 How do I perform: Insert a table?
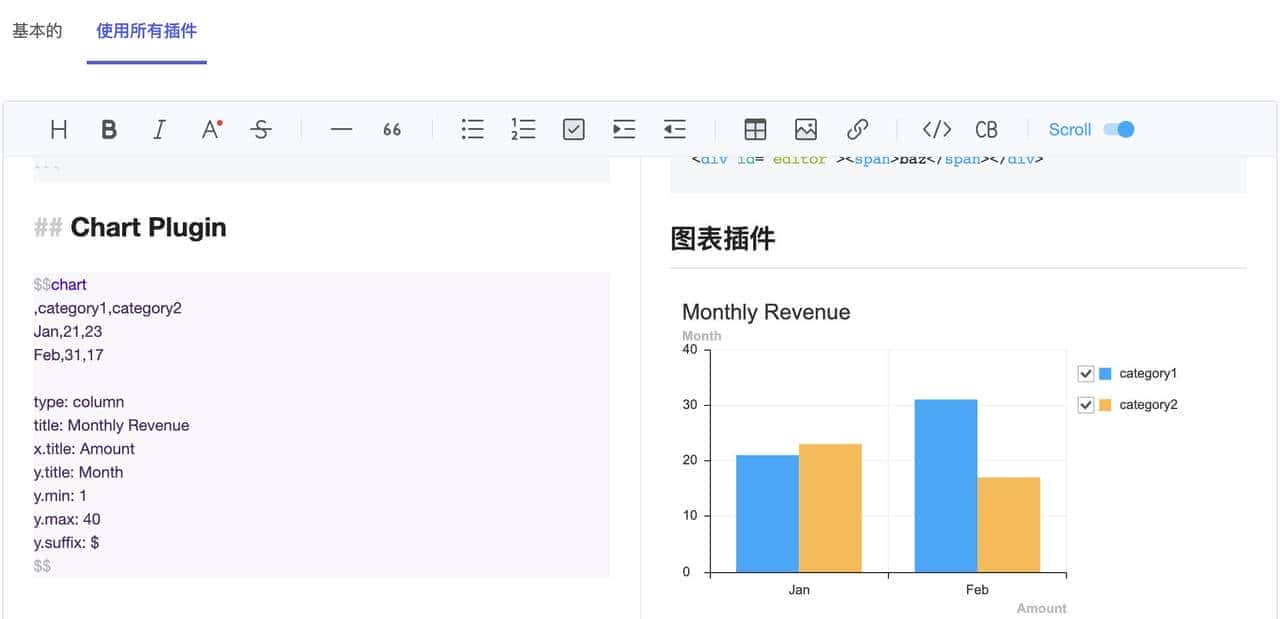coord(755,129)
